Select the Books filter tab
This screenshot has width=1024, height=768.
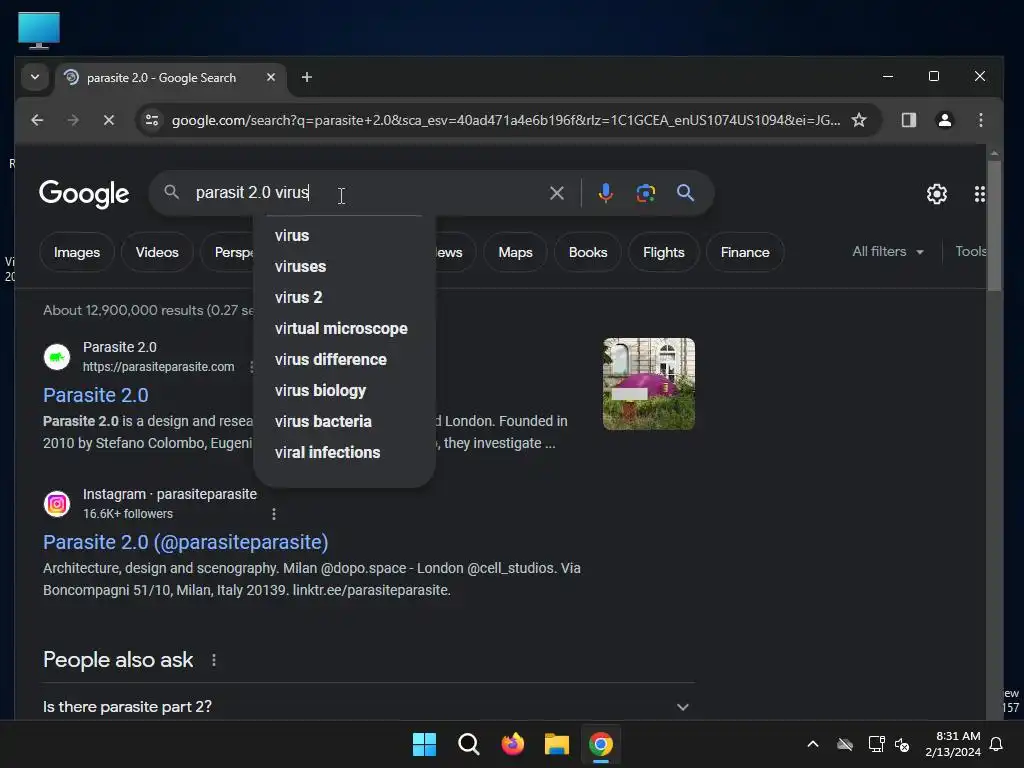coord(588,252)
